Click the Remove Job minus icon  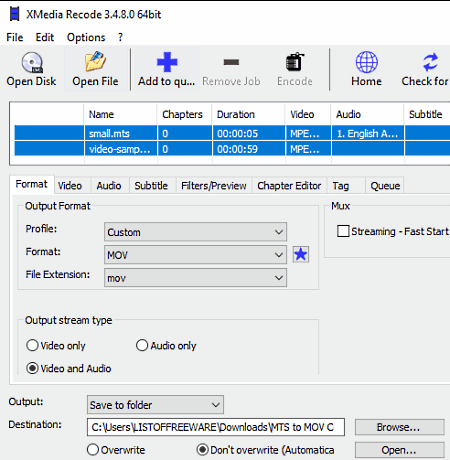click(x=231, y=62)
